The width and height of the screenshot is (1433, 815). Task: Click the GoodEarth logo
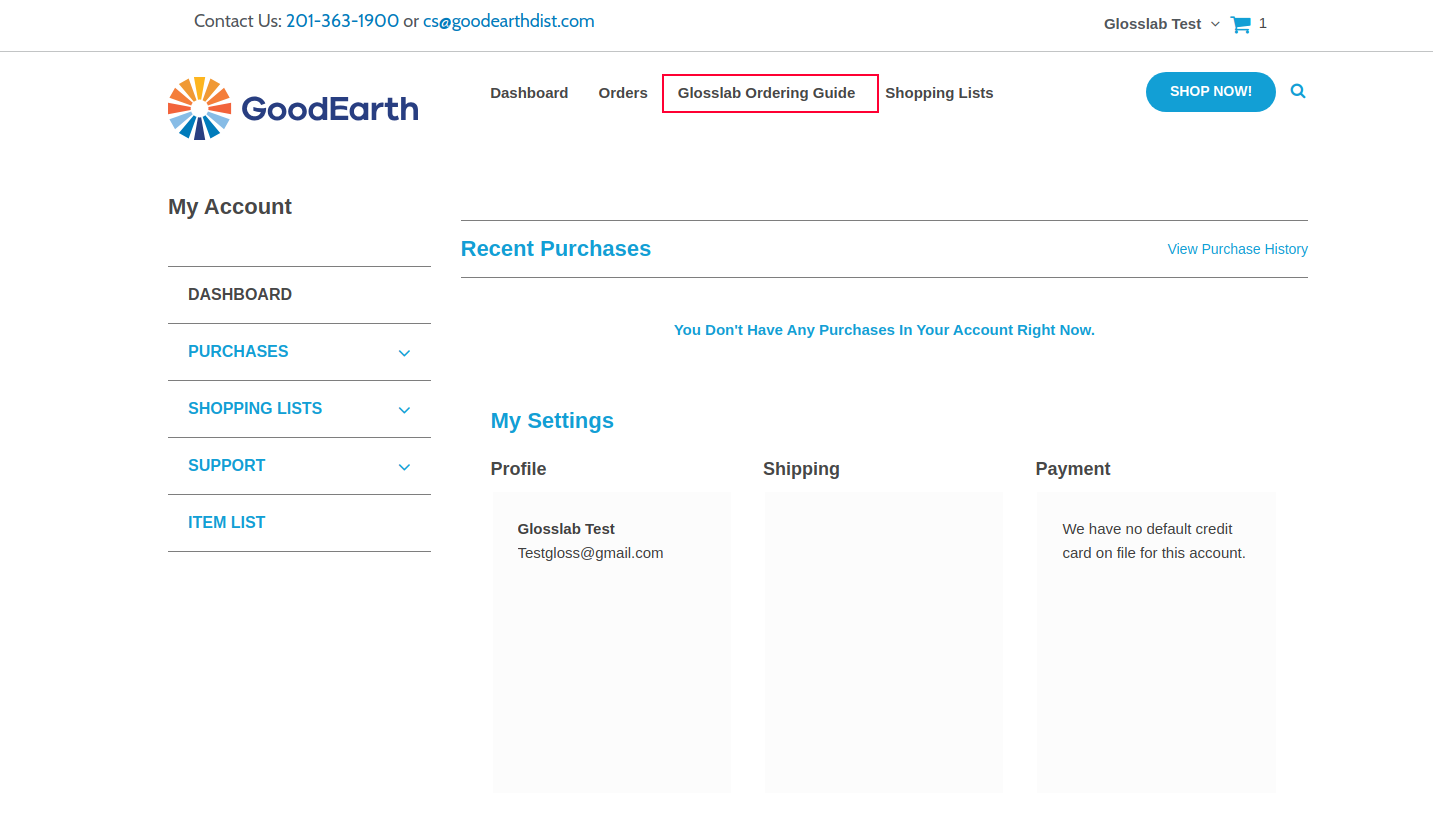point(293,108)
